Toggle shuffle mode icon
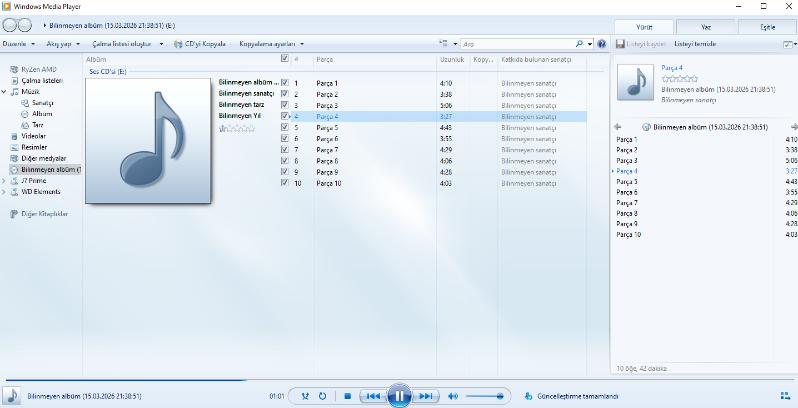This screenshot has height=408, width=798. pyautogui.click(x=305, y=396)
